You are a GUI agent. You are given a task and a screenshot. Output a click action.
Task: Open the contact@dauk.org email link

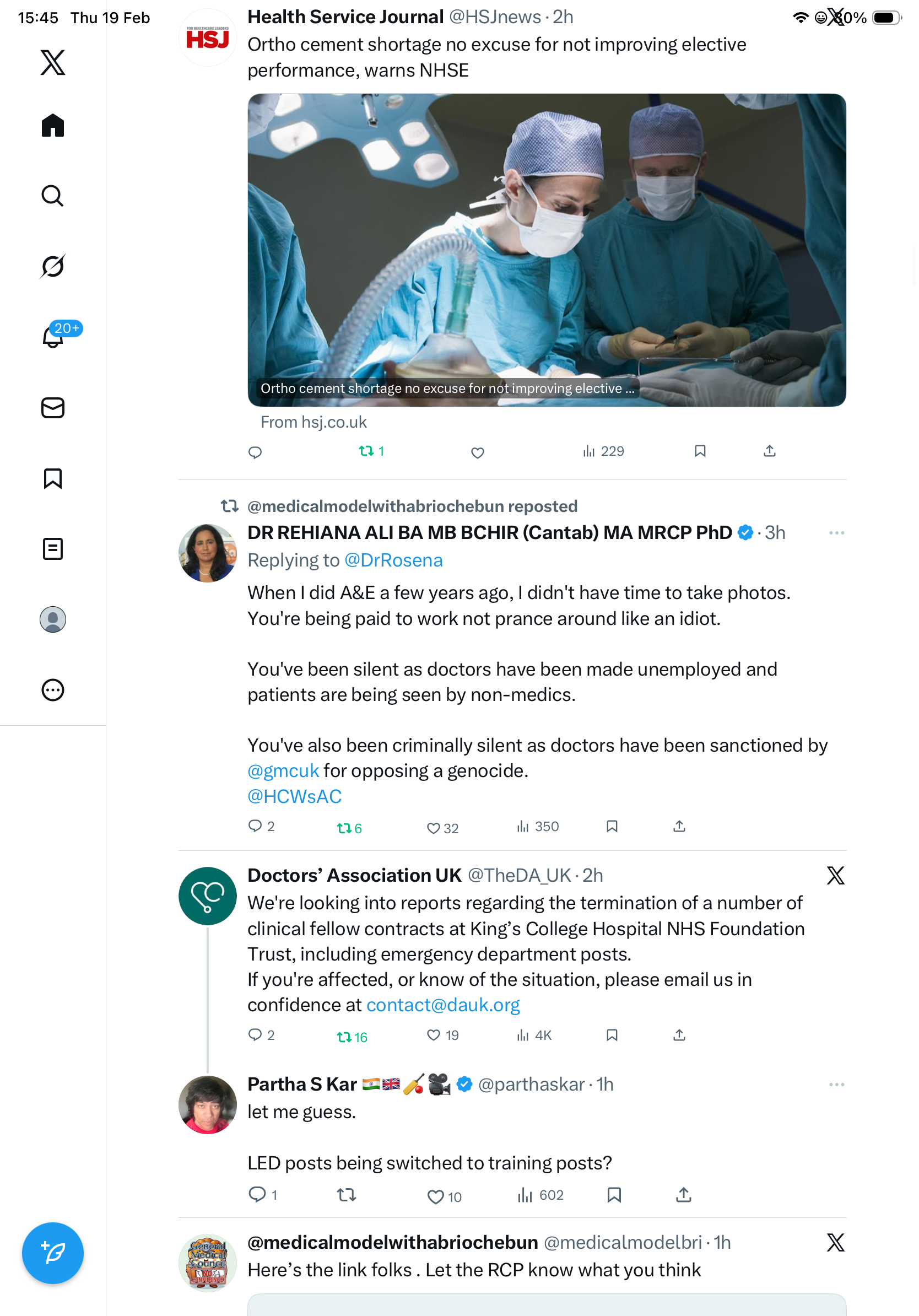click(x=443, y=1005)
